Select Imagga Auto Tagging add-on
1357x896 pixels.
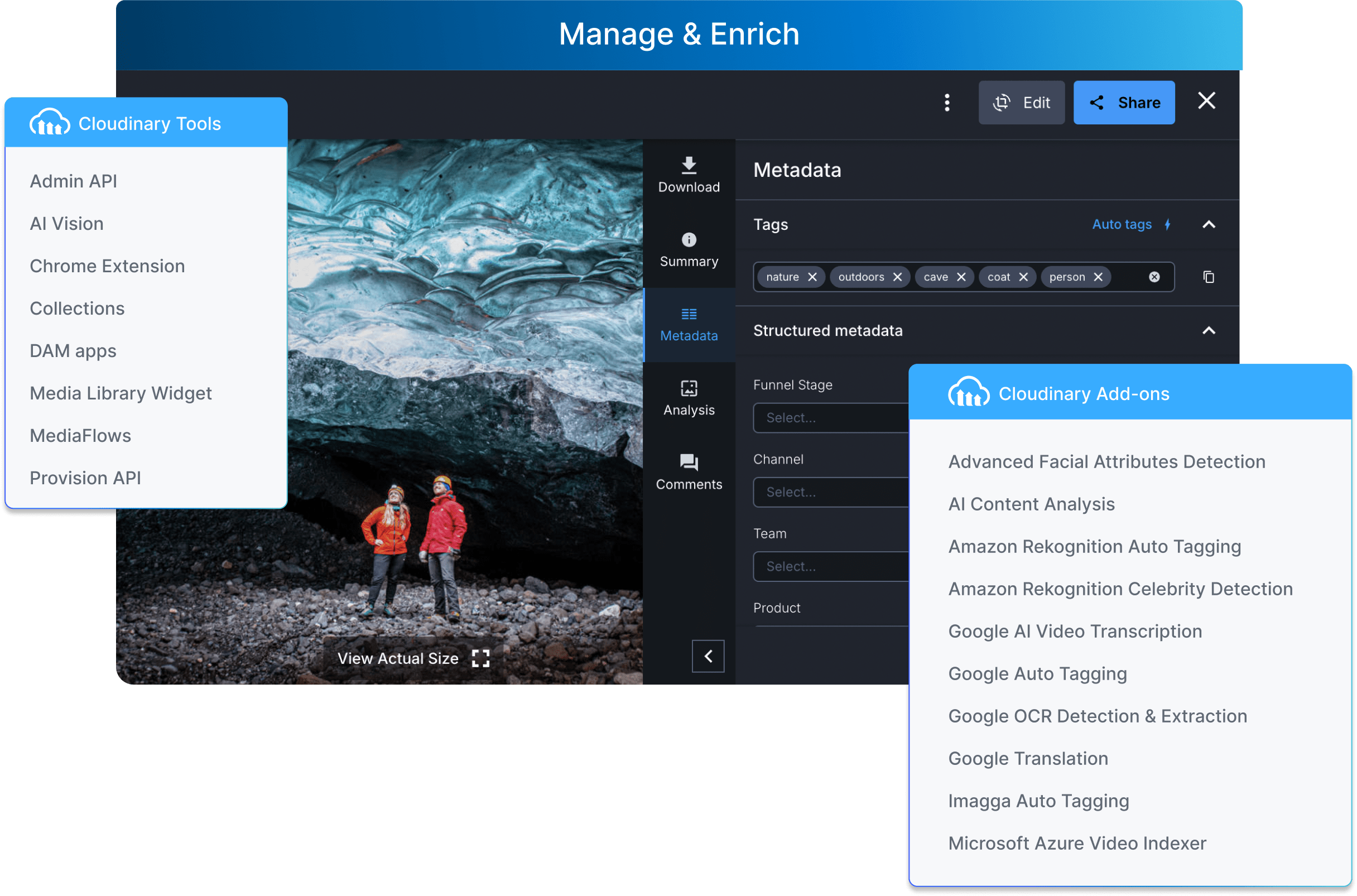1039,801
